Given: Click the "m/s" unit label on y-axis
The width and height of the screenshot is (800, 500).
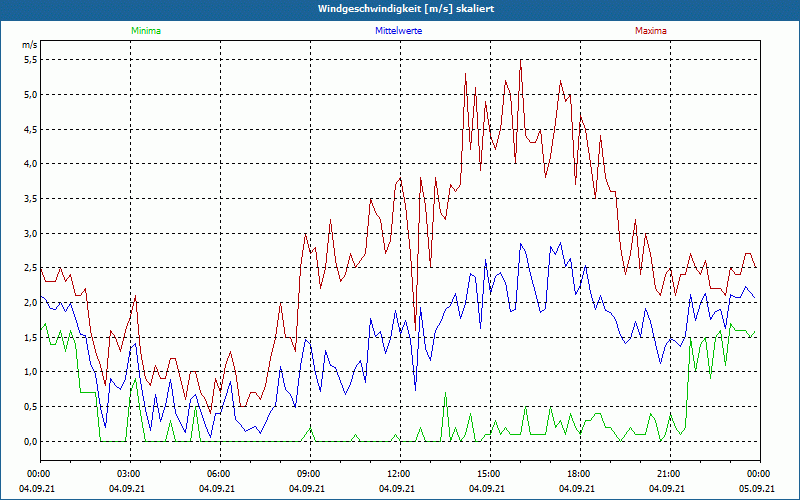Looking at the screenshot, I should (30, 45).
